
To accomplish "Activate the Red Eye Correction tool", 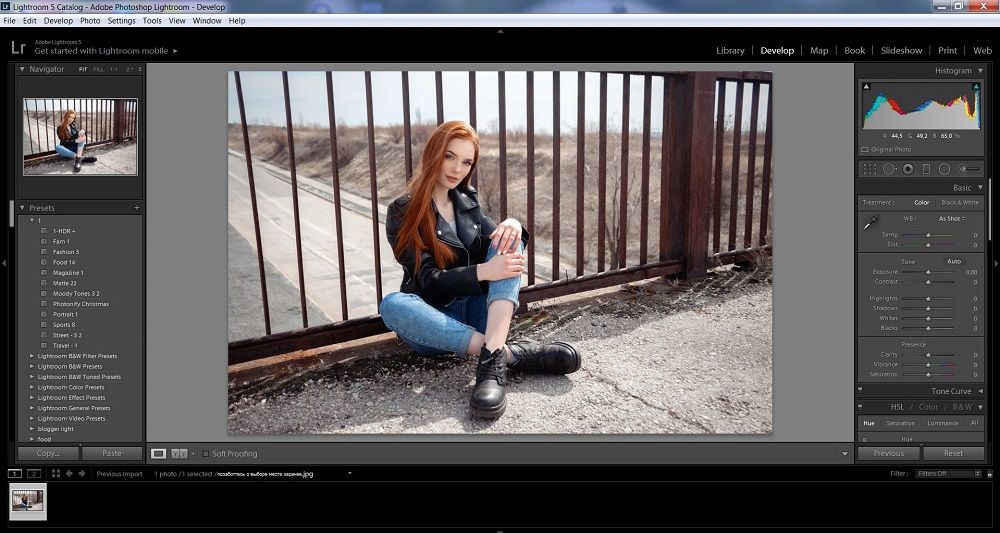I will coord(908,169).
